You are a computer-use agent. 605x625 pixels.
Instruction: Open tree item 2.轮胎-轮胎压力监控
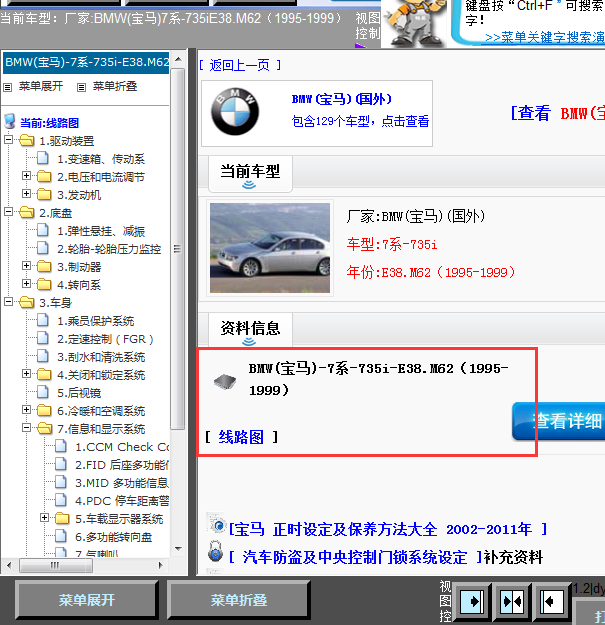click(109, 249)
